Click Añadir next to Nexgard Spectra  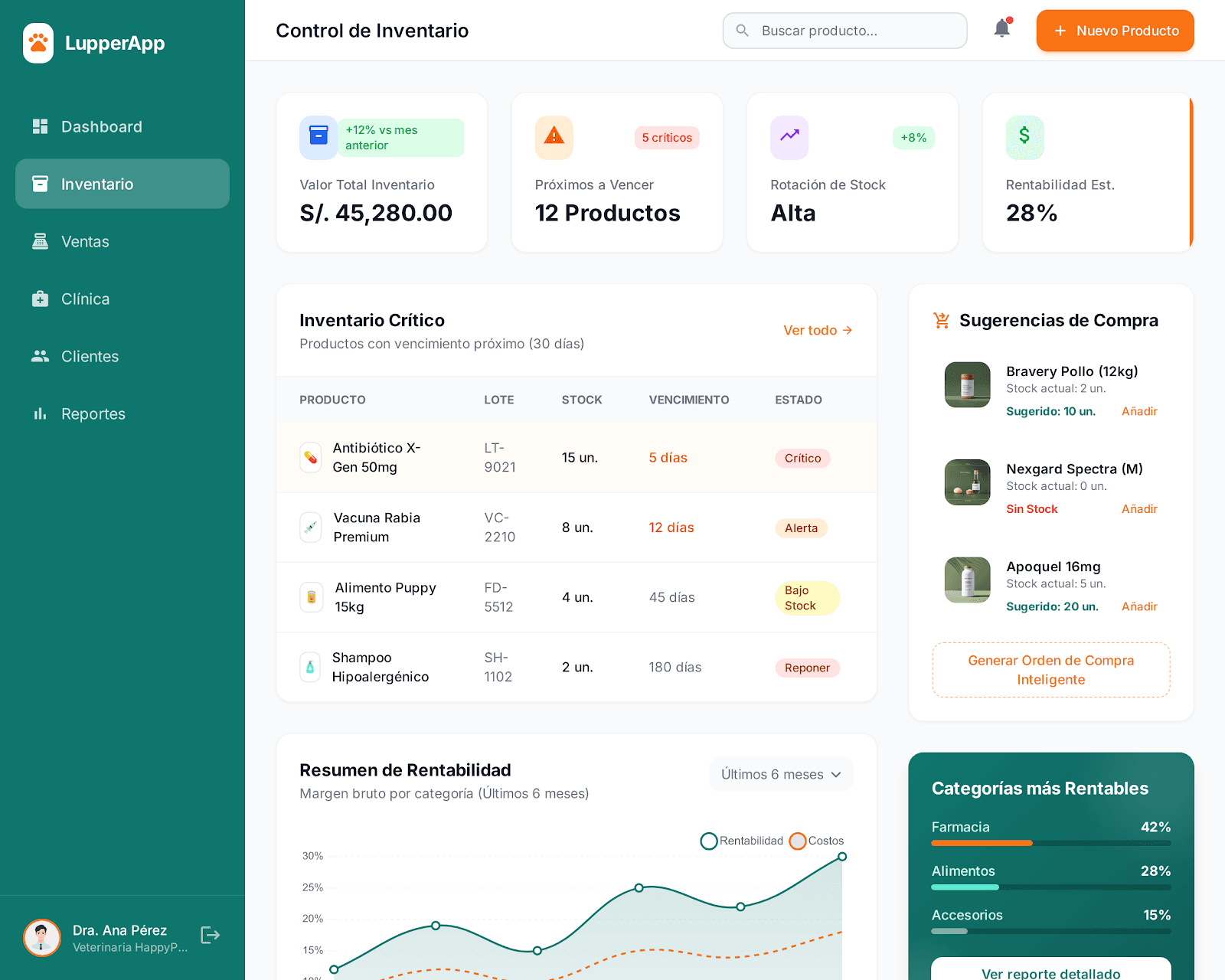[1139, 508]
